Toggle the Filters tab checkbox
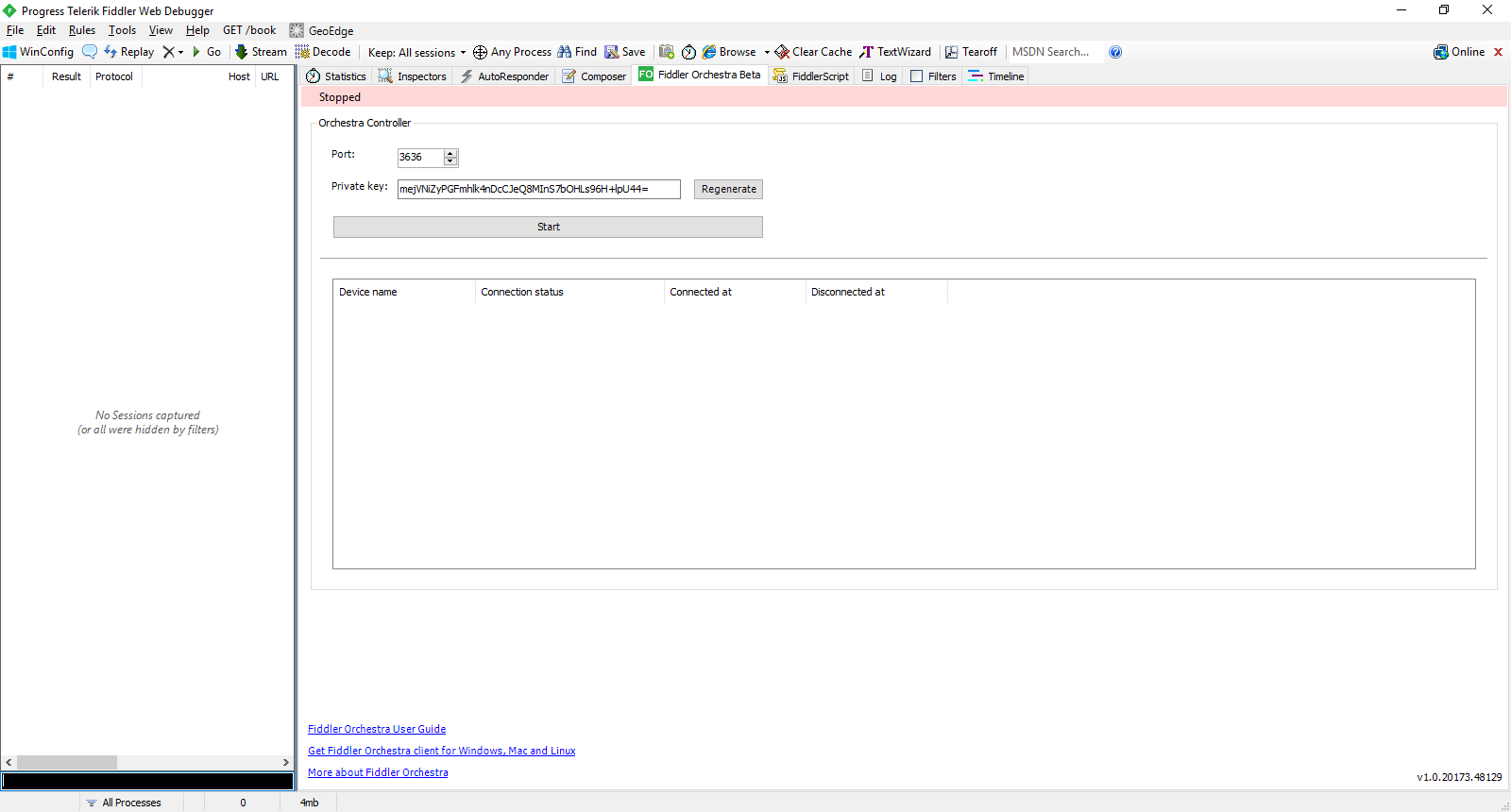Viewport: 1511px width, 812px height. point(916,76)
